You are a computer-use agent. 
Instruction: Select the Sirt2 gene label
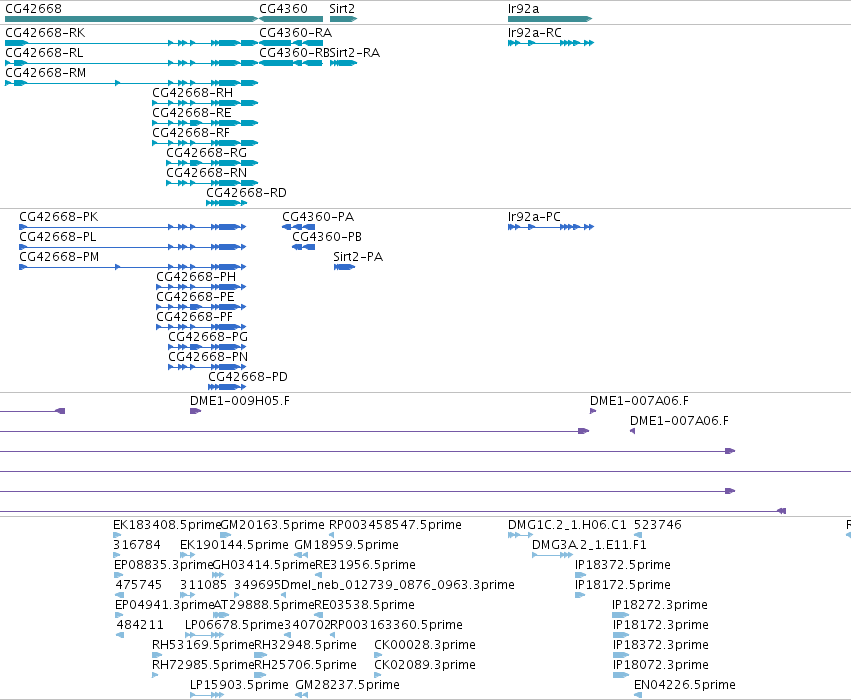(x=342, y=9)
